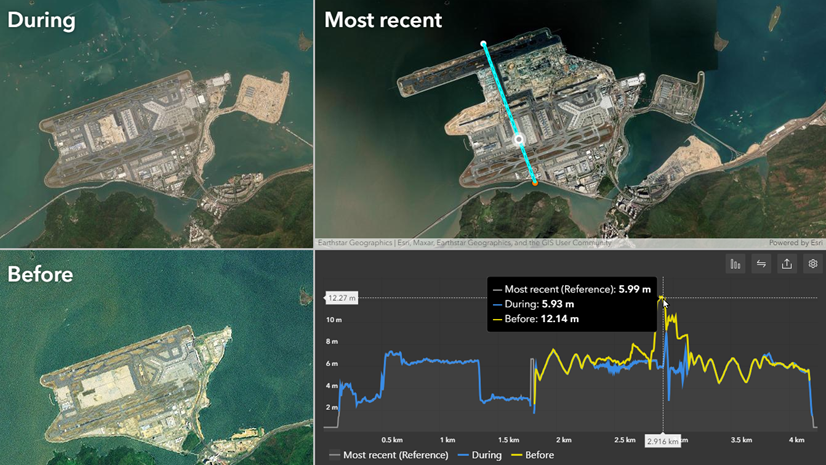Click the export profile icon
826x465 pixels.
coord(786,264)
